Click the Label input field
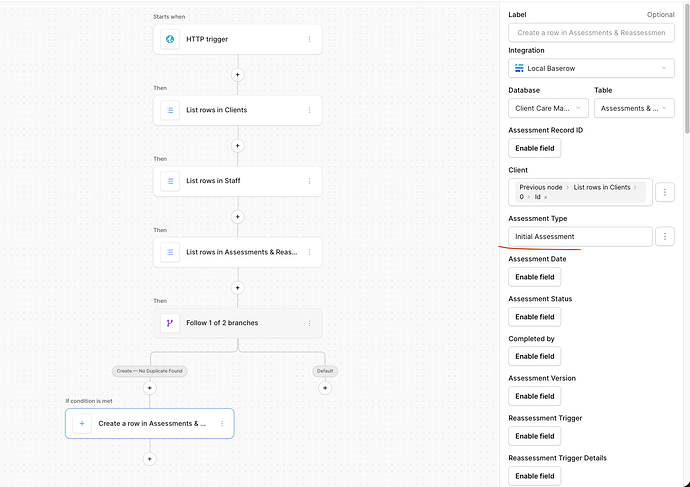 (591, 33)
